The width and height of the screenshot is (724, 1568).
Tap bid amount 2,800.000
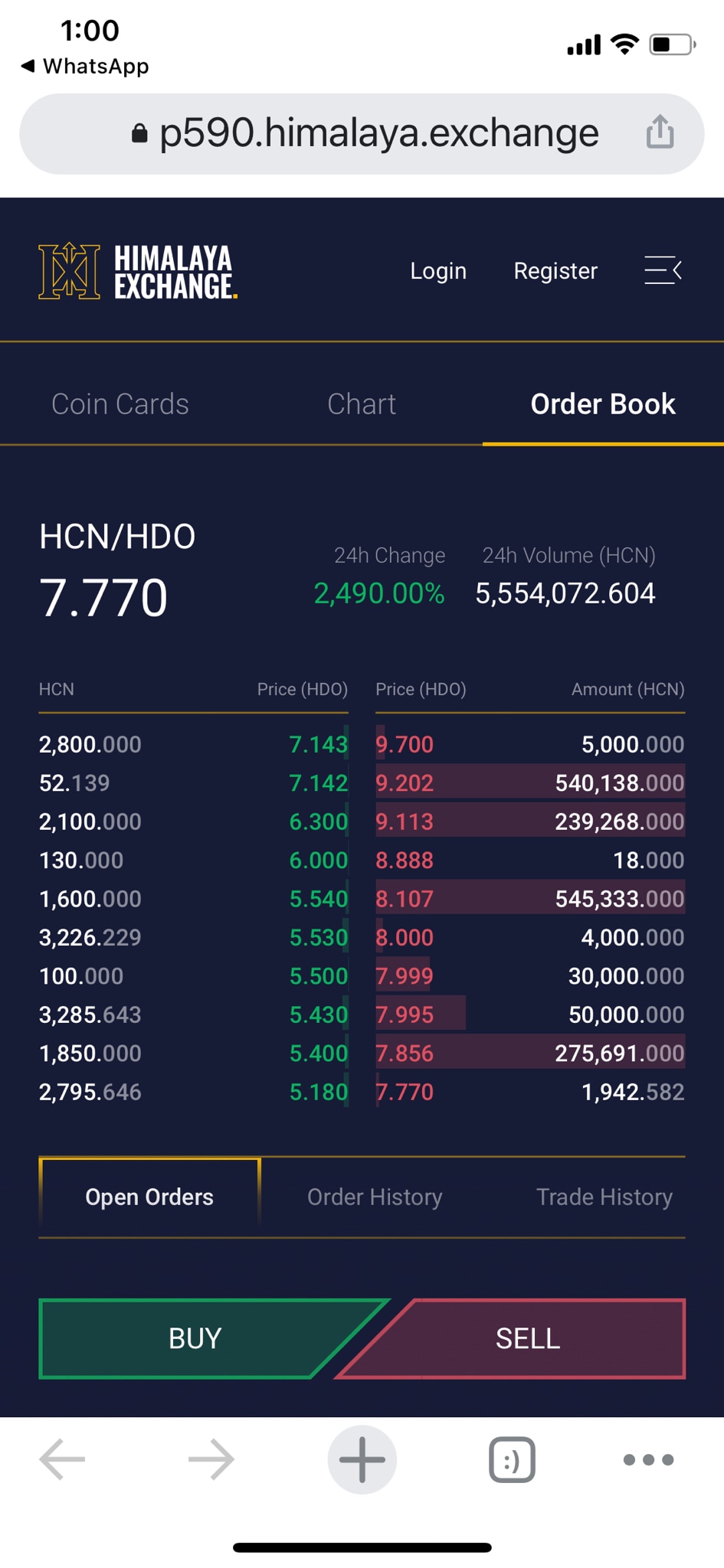tap(90, 744)
